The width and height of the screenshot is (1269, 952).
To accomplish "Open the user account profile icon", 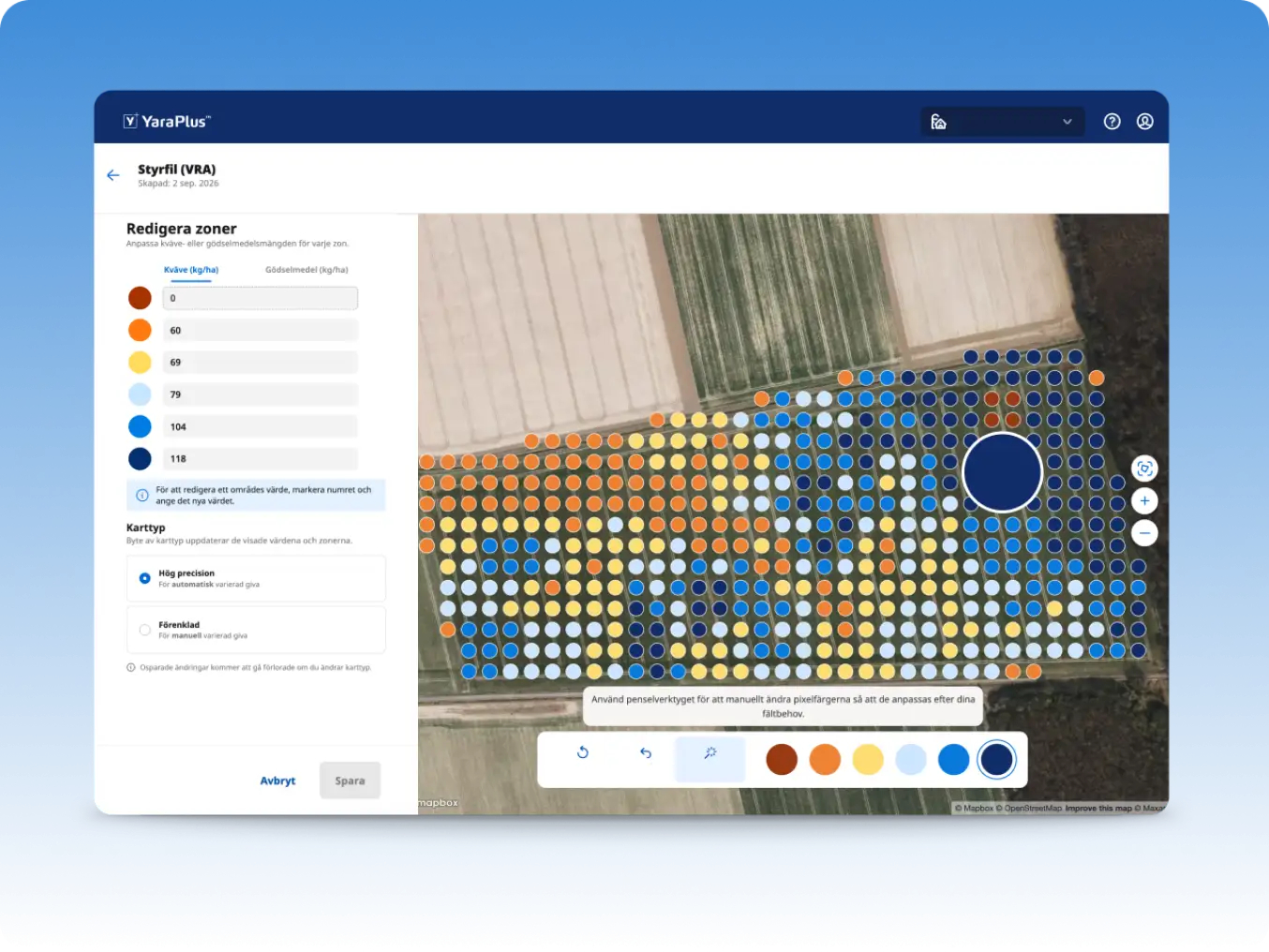I will (x=1145, y=122).
